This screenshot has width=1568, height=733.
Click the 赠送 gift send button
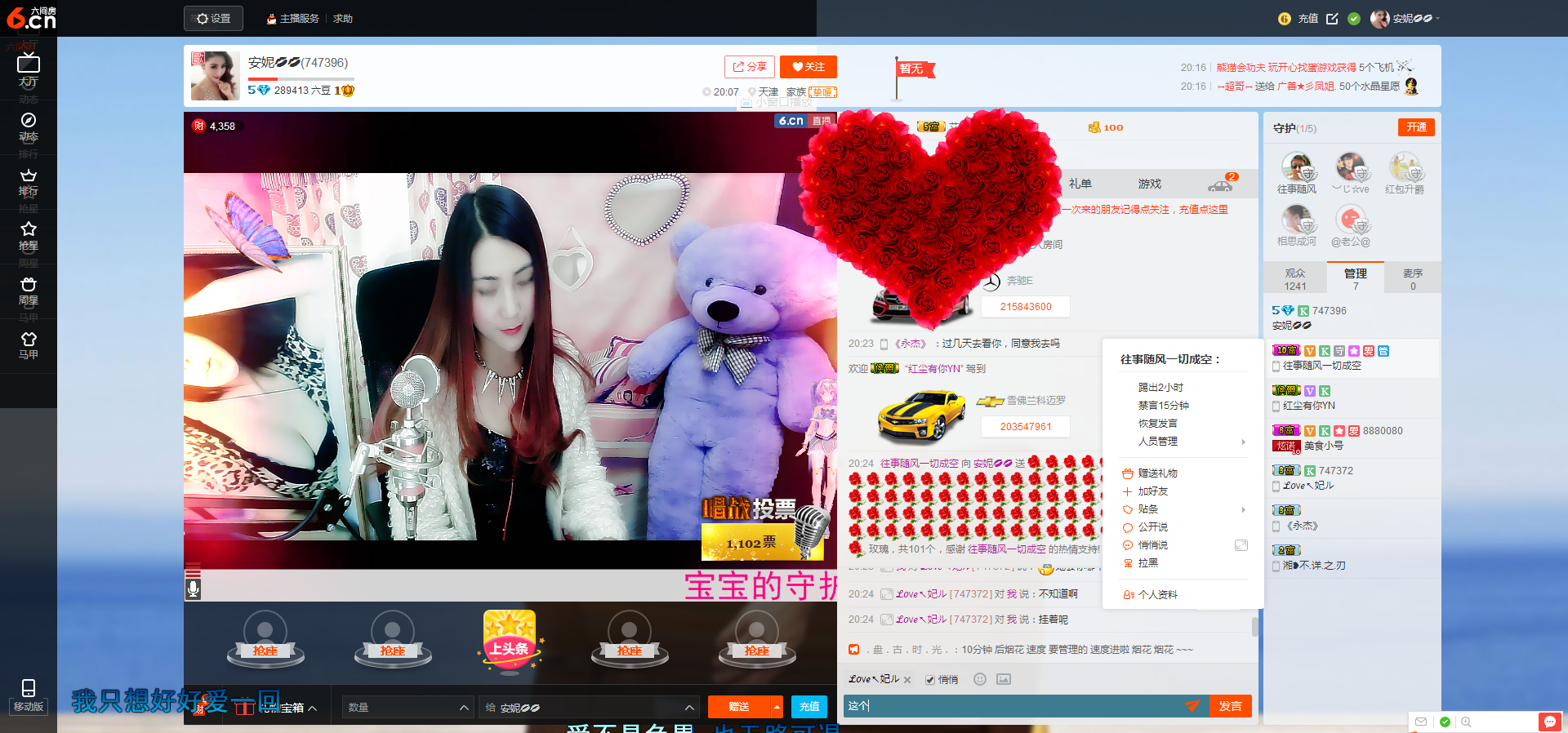pyautogui.click(x=738, y=706)
